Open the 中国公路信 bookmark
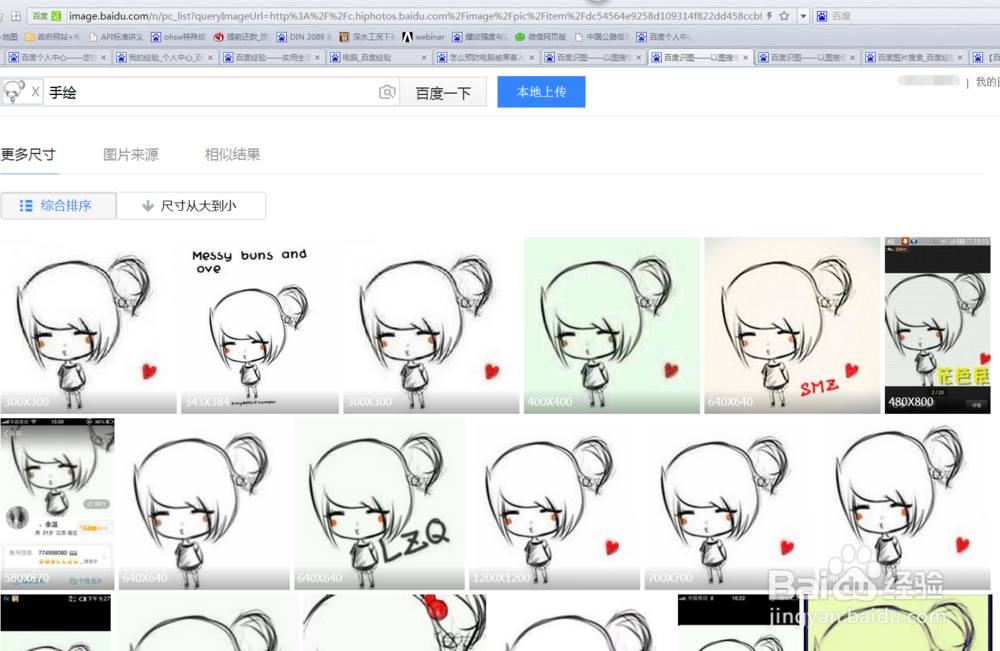The width and height of the screenshot is (1000, 651). click(601, 37)
